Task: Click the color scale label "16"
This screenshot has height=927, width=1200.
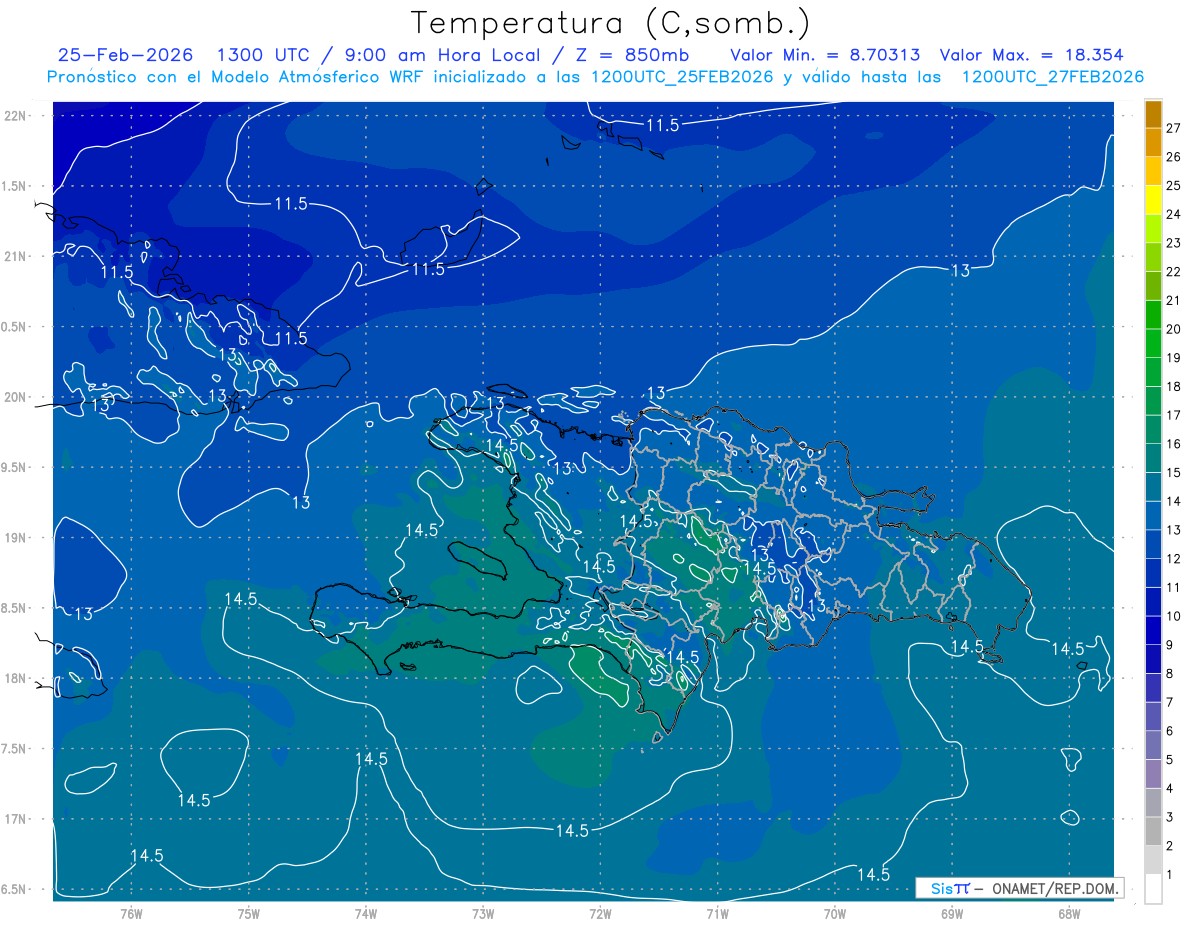Action: [x=1173, y=444]
